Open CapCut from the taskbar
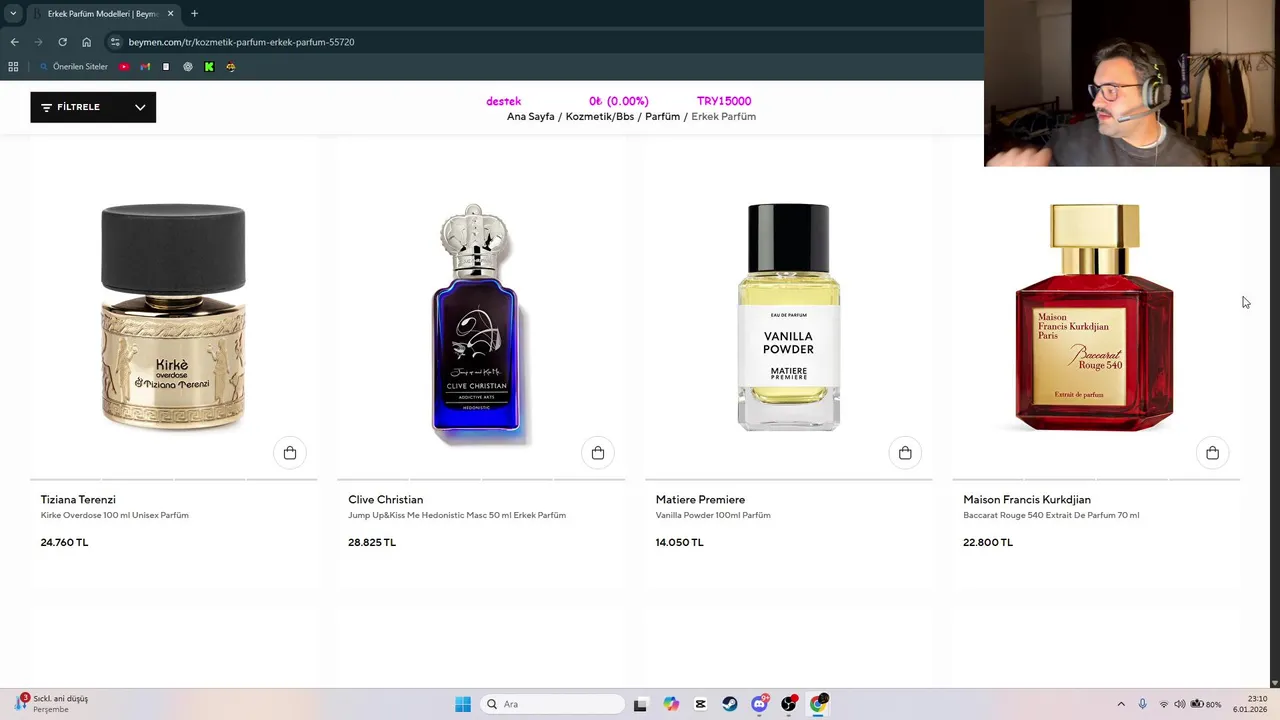The image size is (1280, 720). (700, 704)
